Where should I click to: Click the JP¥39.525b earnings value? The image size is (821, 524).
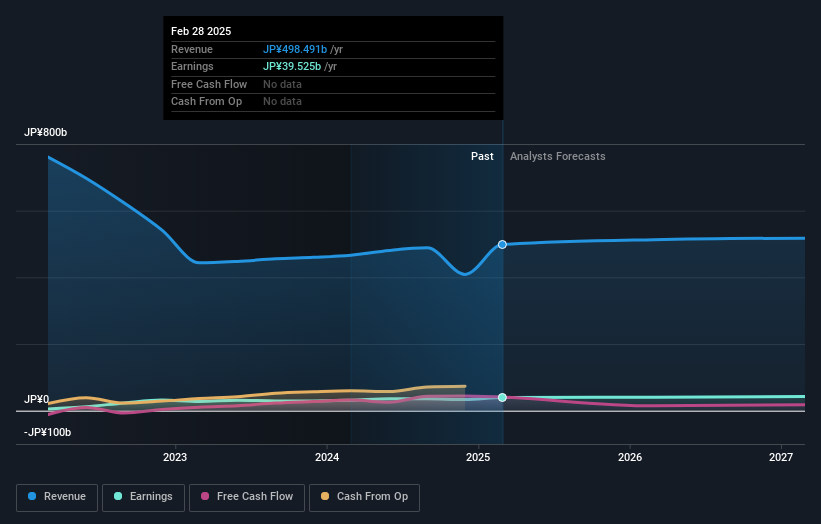click(x=292, y=66)
